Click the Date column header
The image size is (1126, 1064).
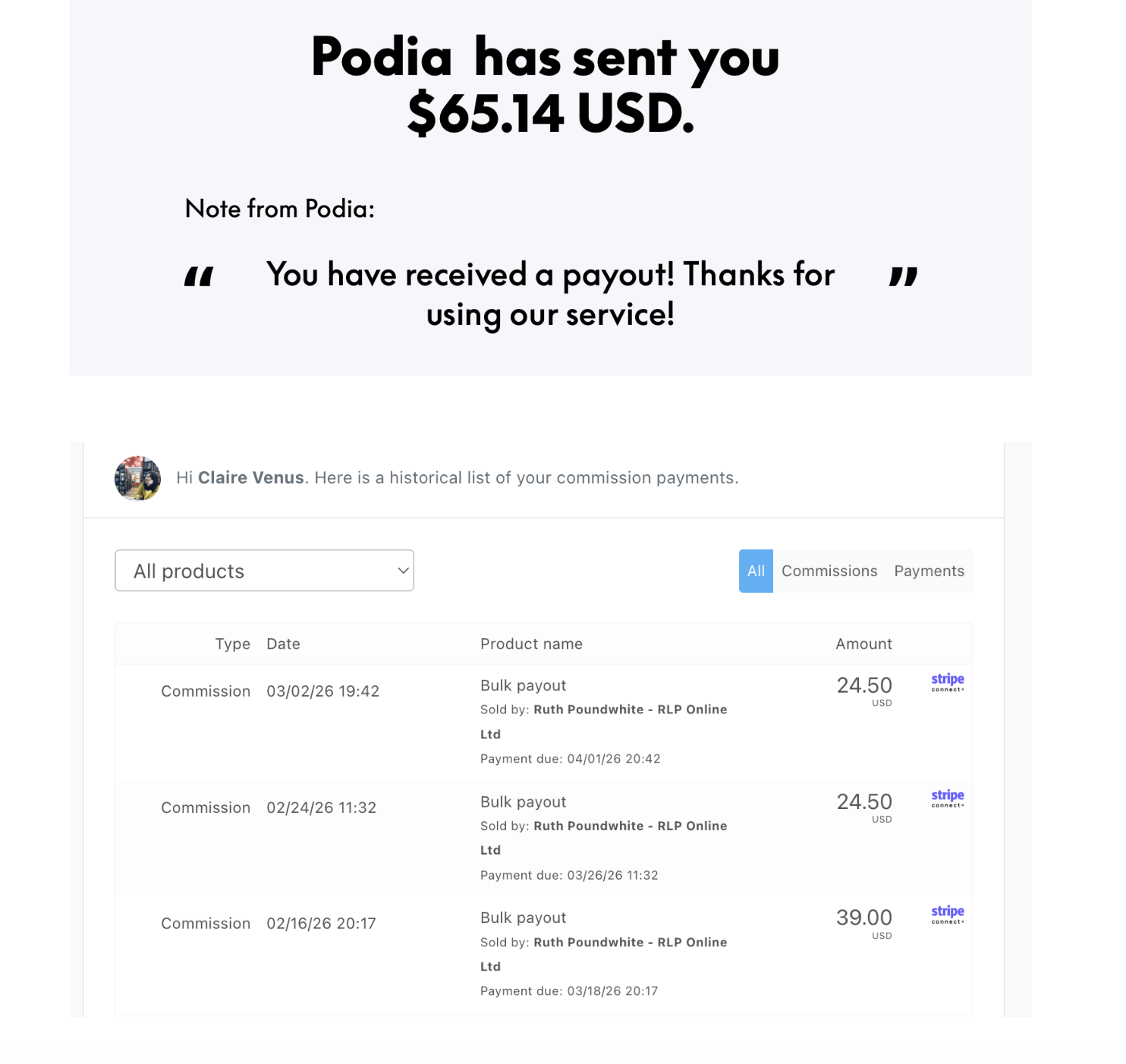coord(283,644)
